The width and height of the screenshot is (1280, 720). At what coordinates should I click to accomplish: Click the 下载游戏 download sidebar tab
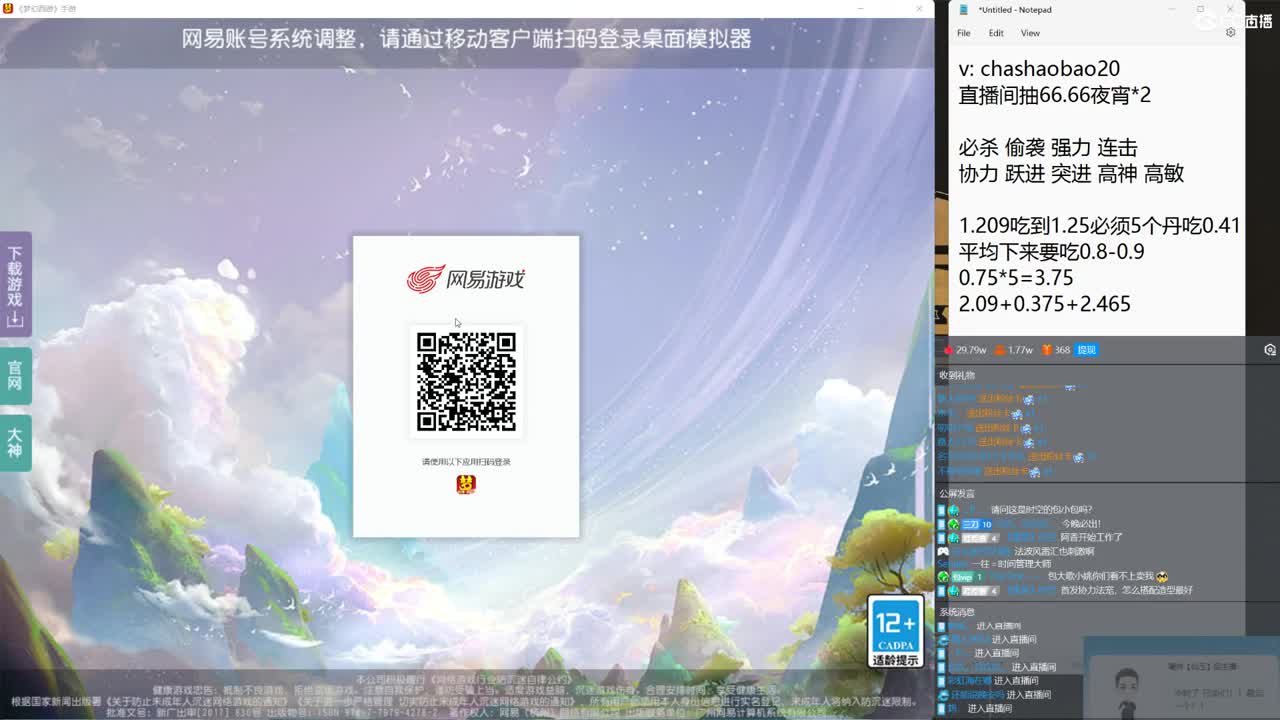pos(15,285)
